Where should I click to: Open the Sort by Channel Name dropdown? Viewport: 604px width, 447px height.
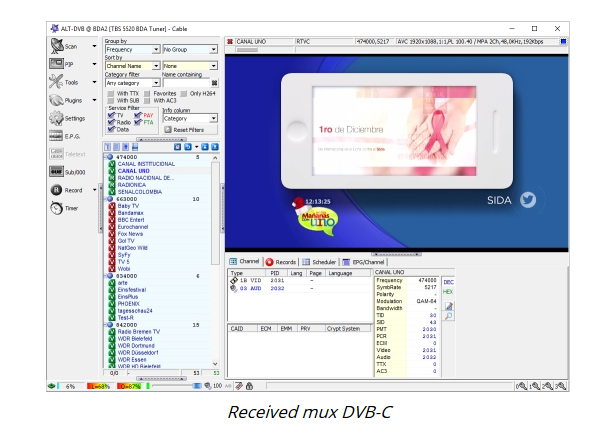click(x=131, y=65)
